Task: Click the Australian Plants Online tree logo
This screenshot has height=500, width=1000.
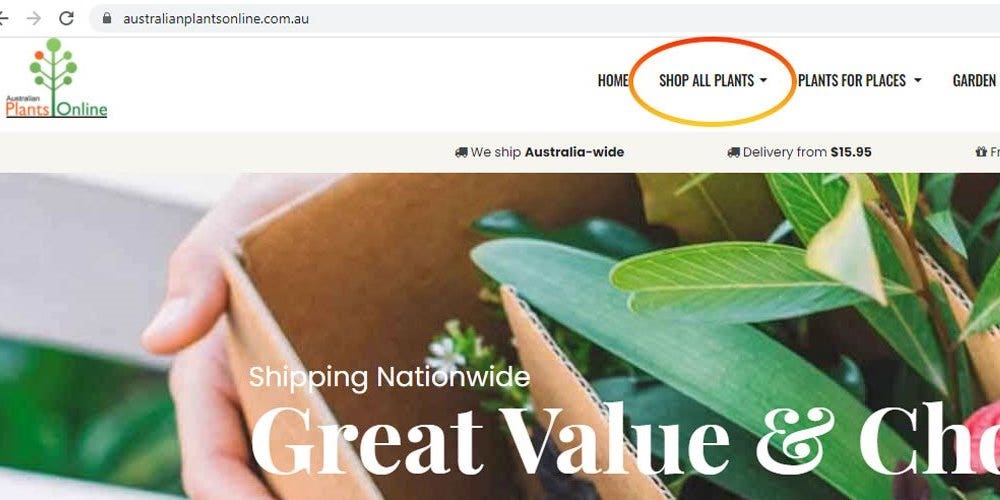Action: pos(56,78)
